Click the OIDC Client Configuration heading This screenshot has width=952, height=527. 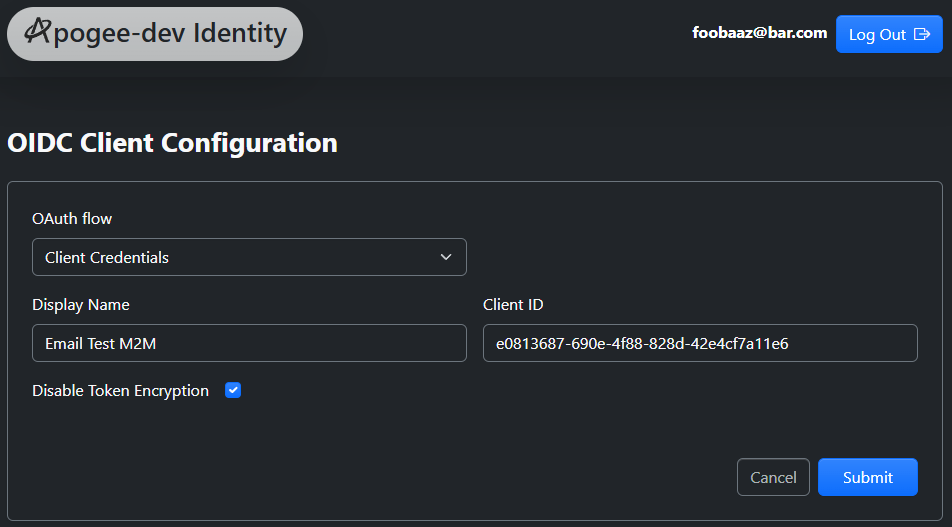click(x=172, y=143)
